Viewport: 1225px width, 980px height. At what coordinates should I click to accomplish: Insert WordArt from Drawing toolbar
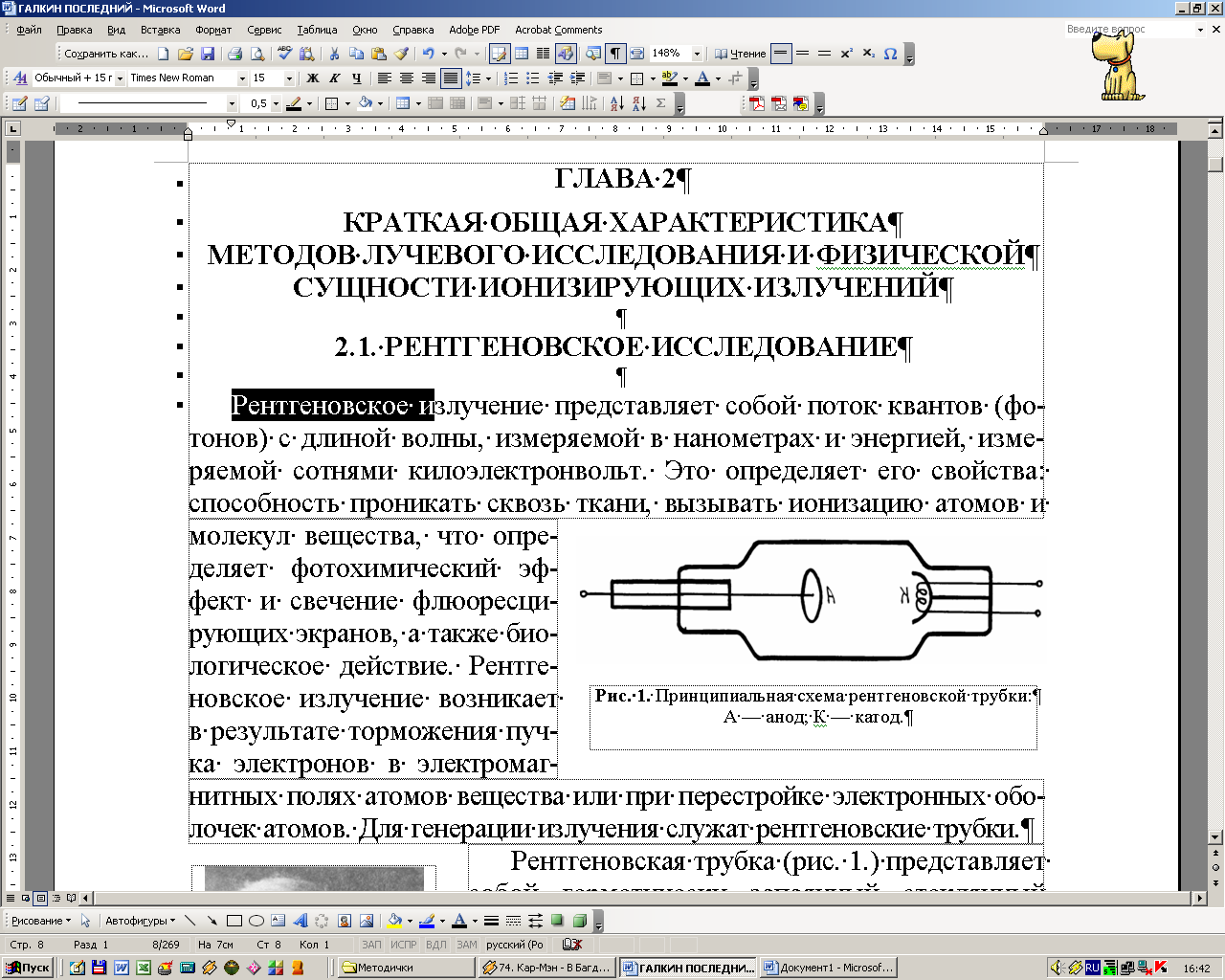point(300,921)
